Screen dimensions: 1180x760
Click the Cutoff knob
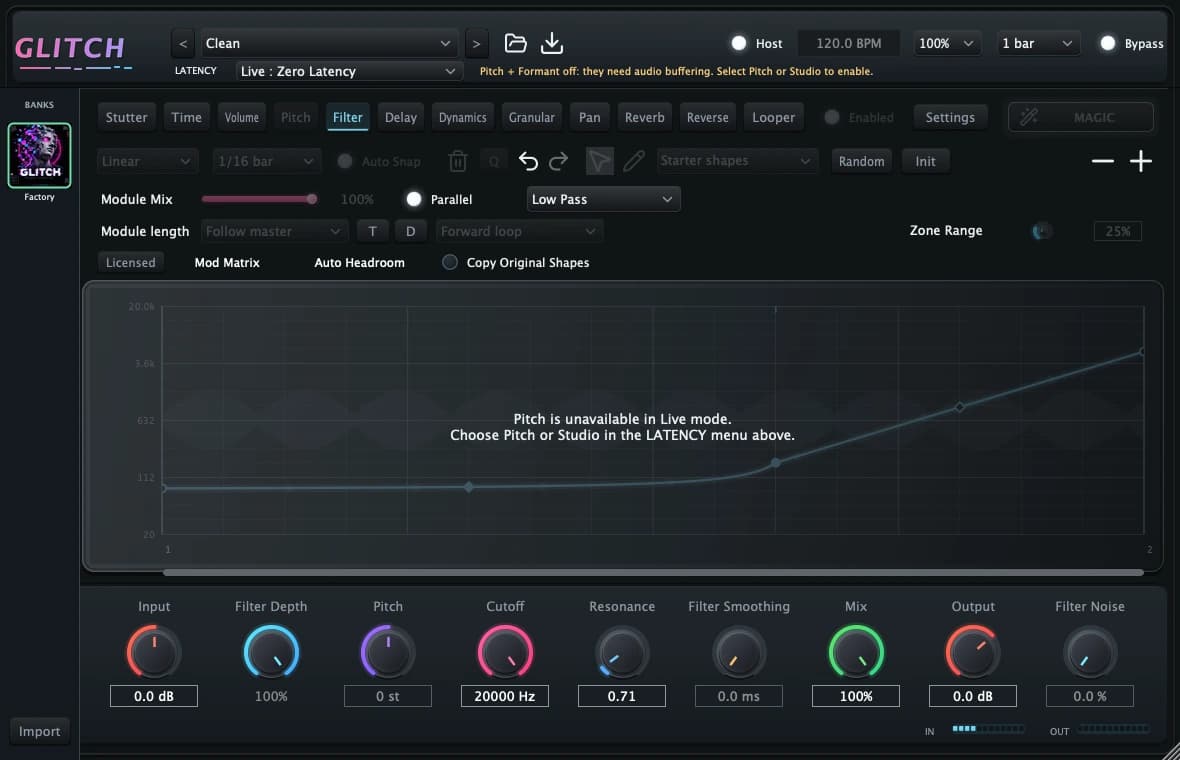505,652
